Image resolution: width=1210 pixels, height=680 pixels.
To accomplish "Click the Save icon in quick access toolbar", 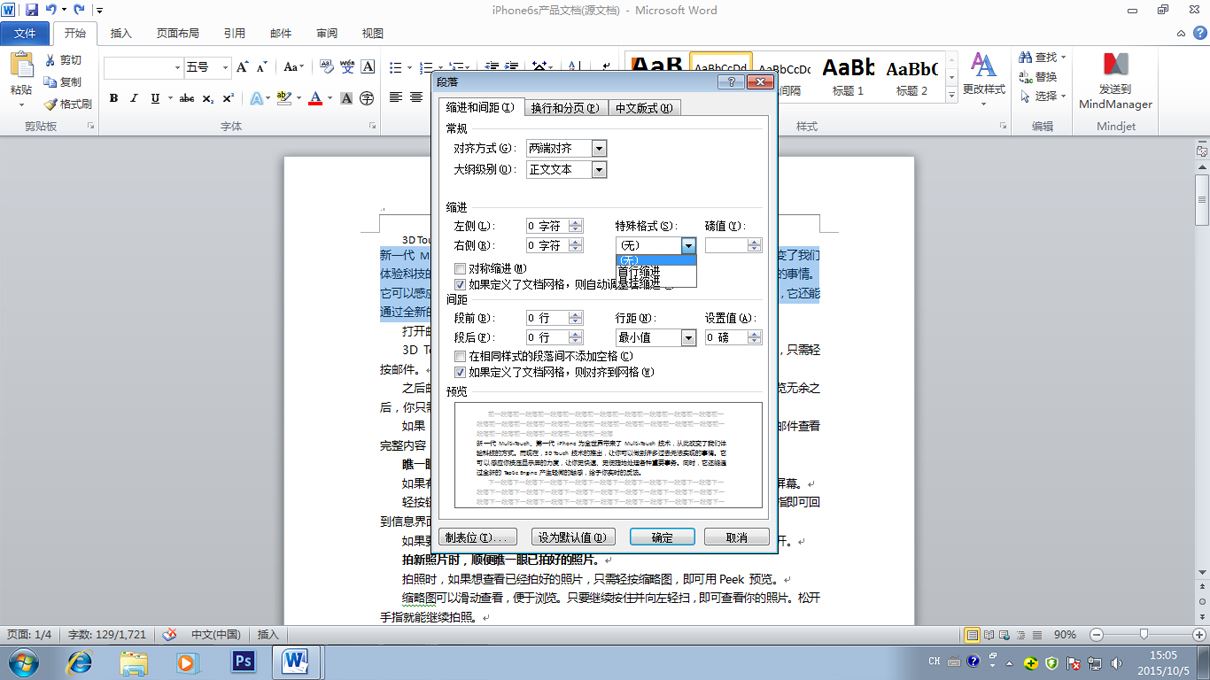I will pyautogui.click(x=32, y=10).
